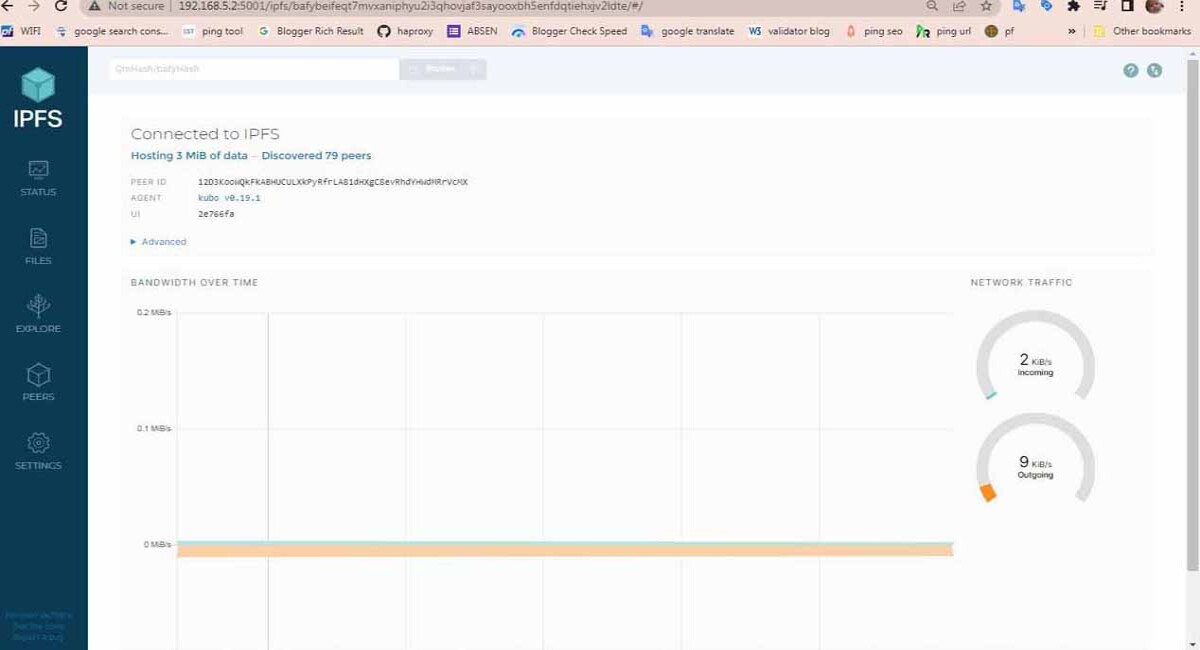Image resolution: width=1200 pixels, height=650 pixels.
Task: Open the Blogger Check Speed bookmark
Action: point(569,31)
